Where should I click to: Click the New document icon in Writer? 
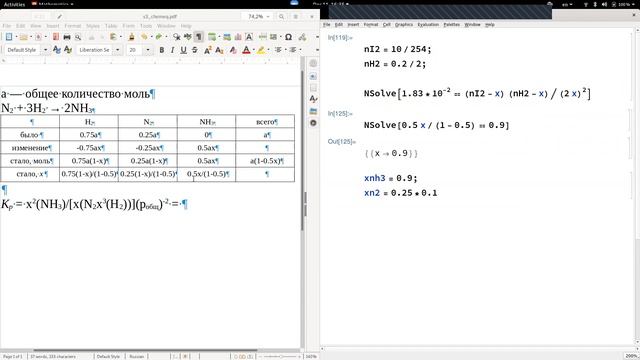tap(9, 37)
